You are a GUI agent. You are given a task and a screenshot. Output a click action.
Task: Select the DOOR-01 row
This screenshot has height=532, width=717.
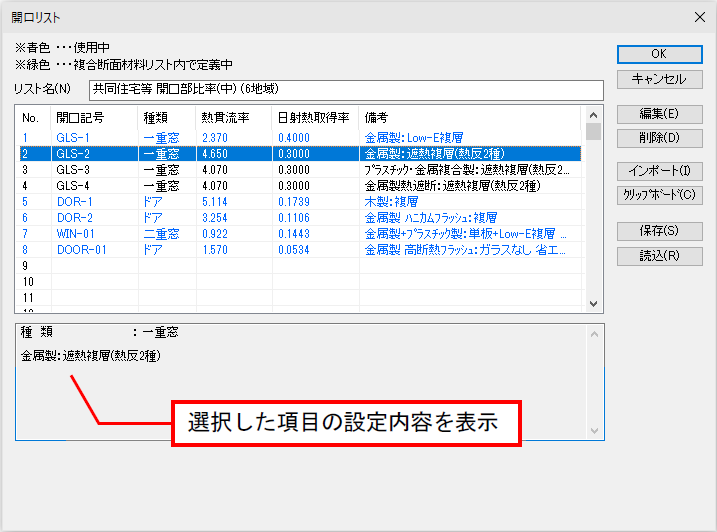[300, 250]
